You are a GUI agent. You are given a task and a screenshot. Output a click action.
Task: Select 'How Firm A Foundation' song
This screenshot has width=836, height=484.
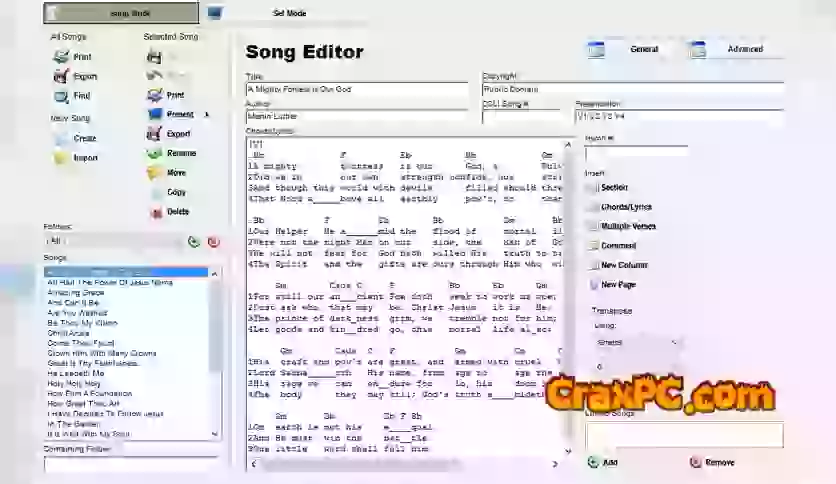tap(90, 394)
